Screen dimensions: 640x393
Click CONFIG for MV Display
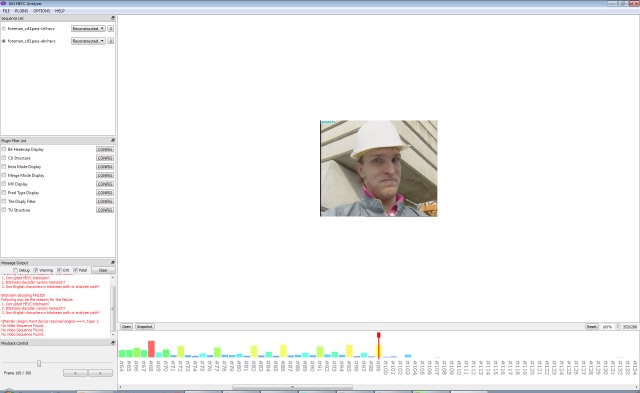[x=105, y=184]
